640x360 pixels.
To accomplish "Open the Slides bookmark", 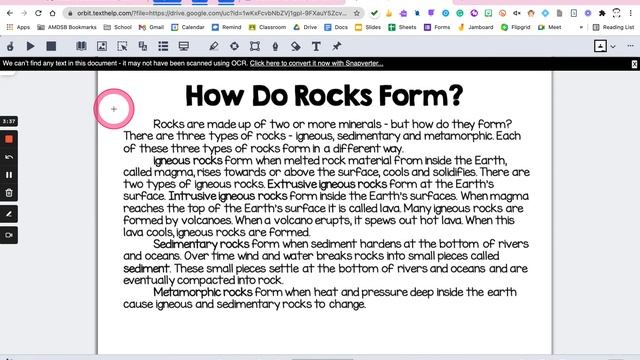I will (x=368, y=27).
